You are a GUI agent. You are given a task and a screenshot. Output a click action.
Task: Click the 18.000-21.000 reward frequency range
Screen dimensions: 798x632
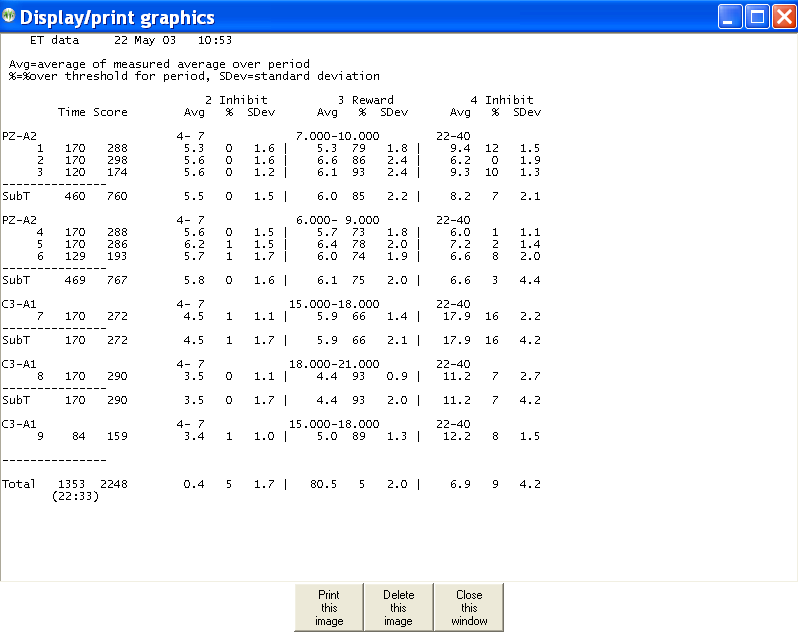point(337,364)
